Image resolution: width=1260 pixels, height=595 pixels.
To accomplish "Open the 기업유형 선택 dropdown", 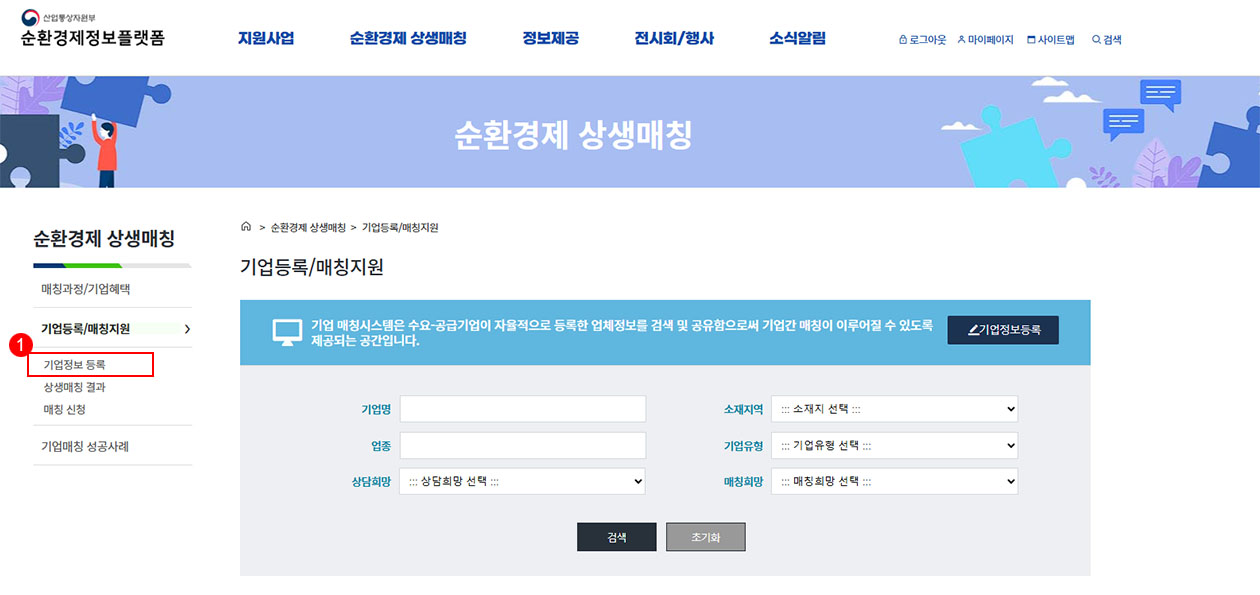I will coord(894,446).
